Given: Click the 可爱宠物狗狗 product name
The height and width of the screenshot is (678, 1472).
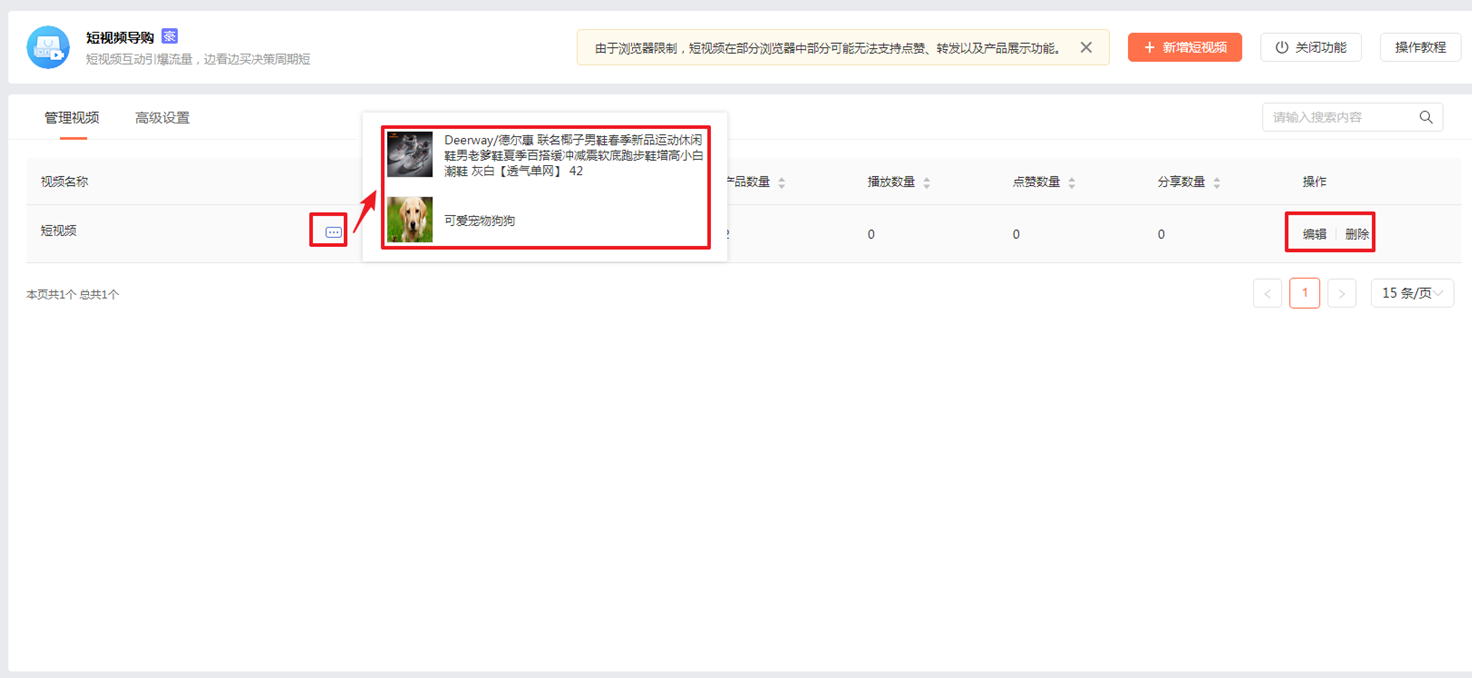Looking at the screenshot, I should coord(479,221).
